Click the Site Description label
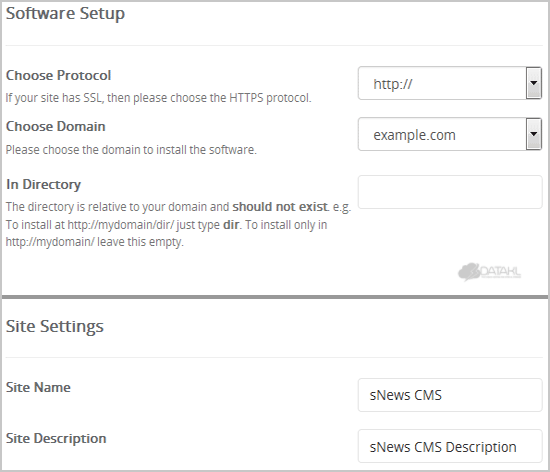The height and width of the screenshot is (472, 550). [56, 438]
